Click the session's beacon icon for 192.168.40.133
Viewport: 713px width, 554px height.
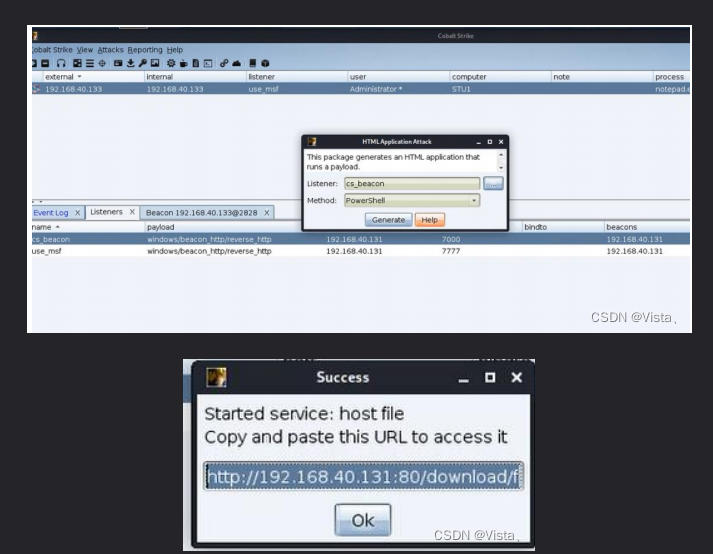click(36, 89)
